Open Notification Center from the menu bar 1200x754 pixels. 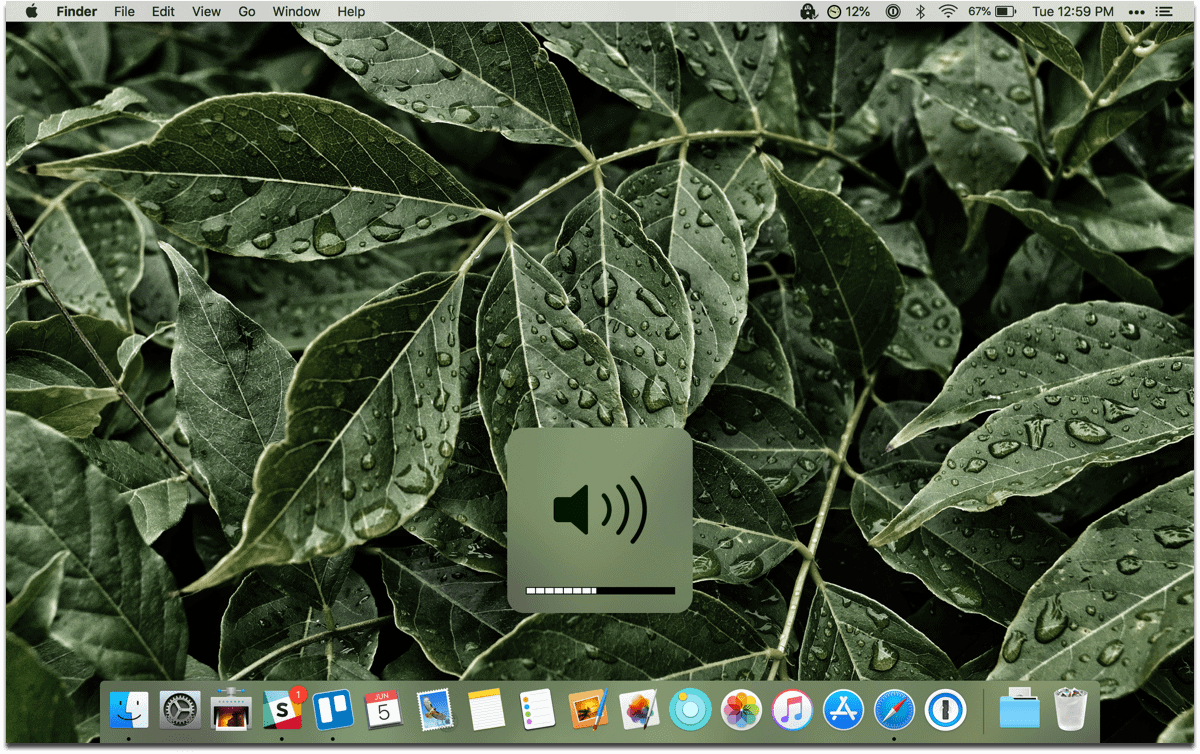[1162, 12]
